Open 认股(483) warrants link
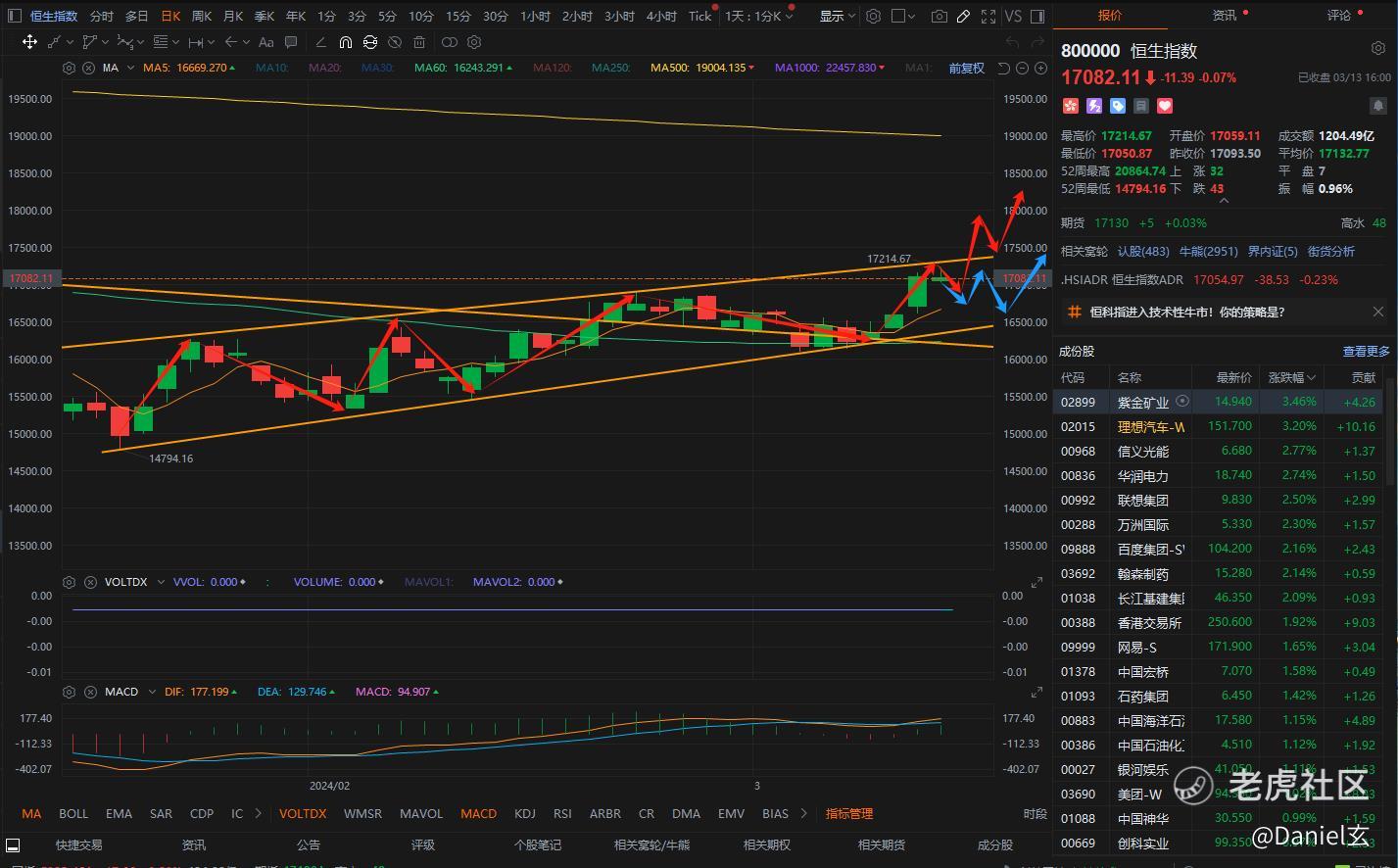1398x868 pixels. 1143,252
